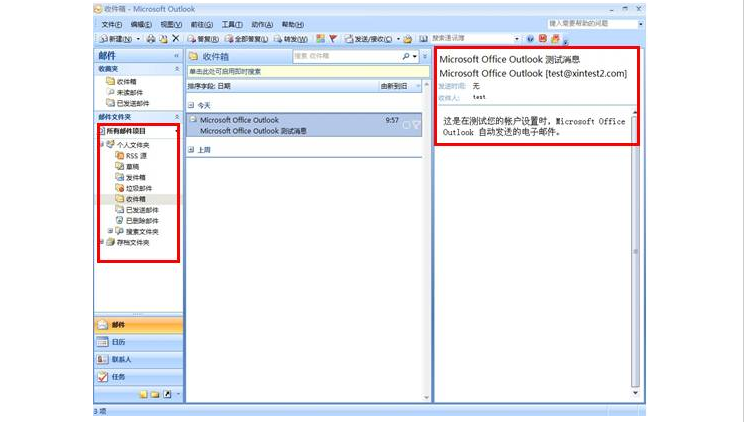Open the 发送/接收 dropdown arrow

coord(398,39)
